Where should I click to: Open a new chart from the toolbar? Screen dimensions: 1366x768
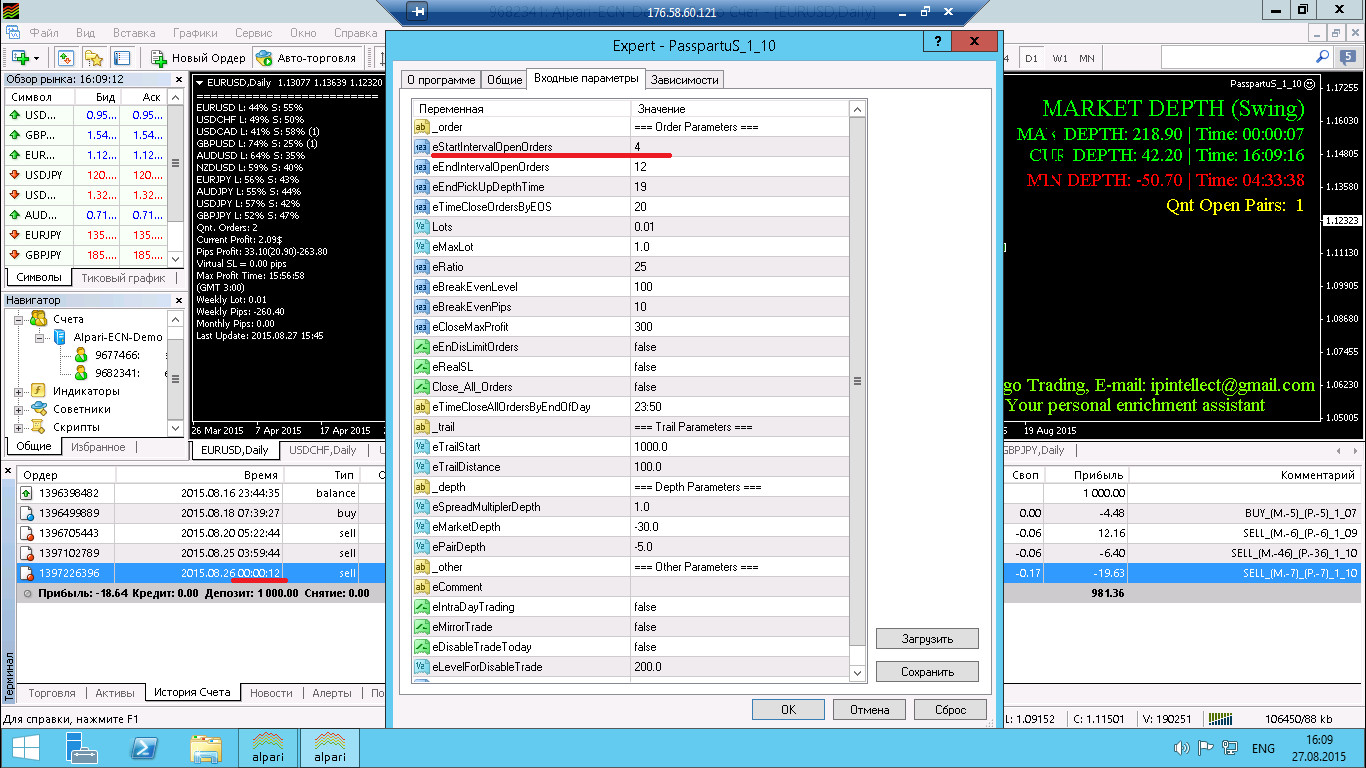(20, 58)
